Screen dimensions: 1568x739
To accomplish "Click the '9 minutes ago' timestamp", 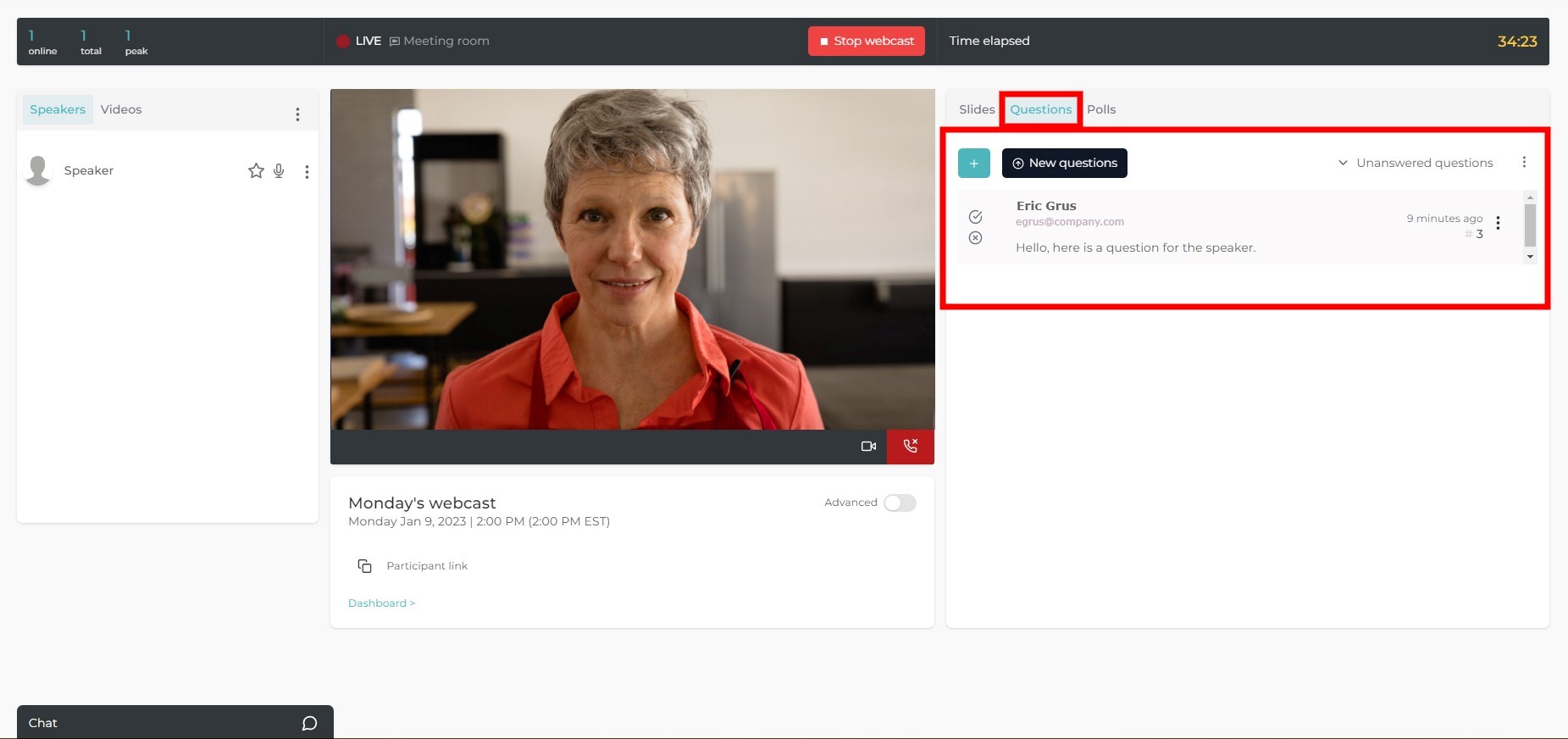I will point(1445,219).
